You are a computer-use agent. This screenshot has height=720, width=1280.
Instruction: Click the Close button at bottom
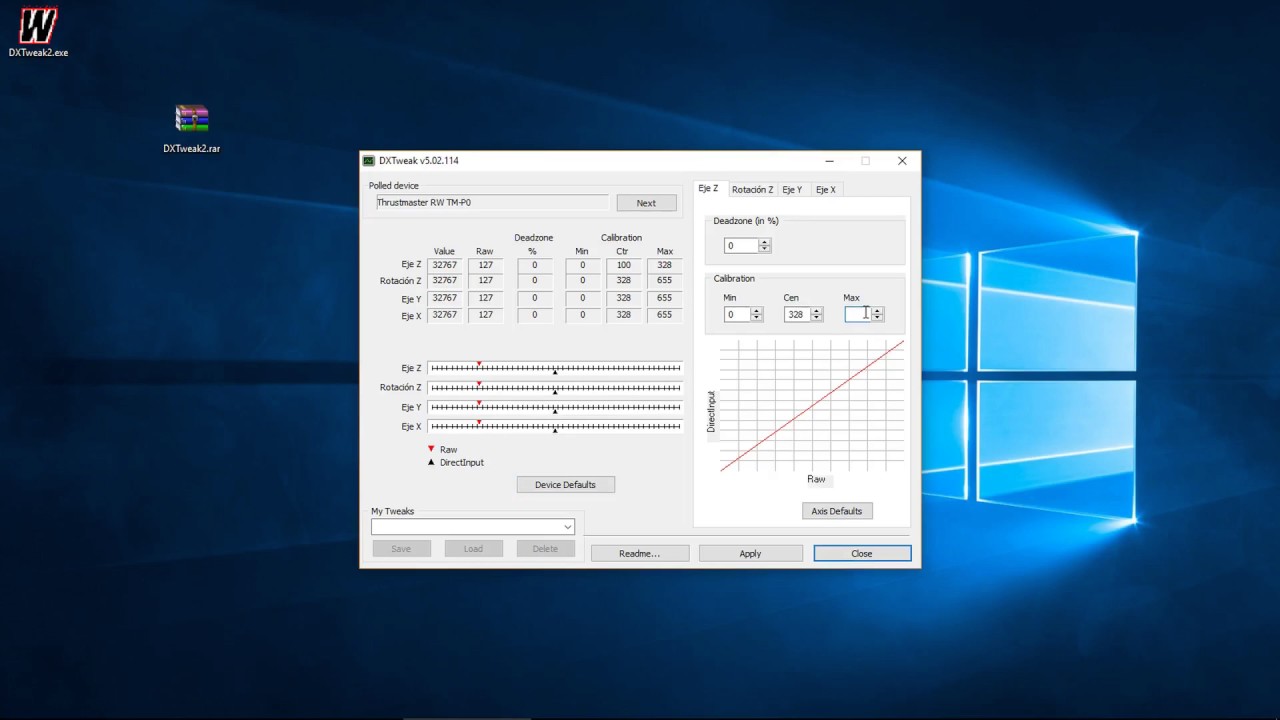862,553
